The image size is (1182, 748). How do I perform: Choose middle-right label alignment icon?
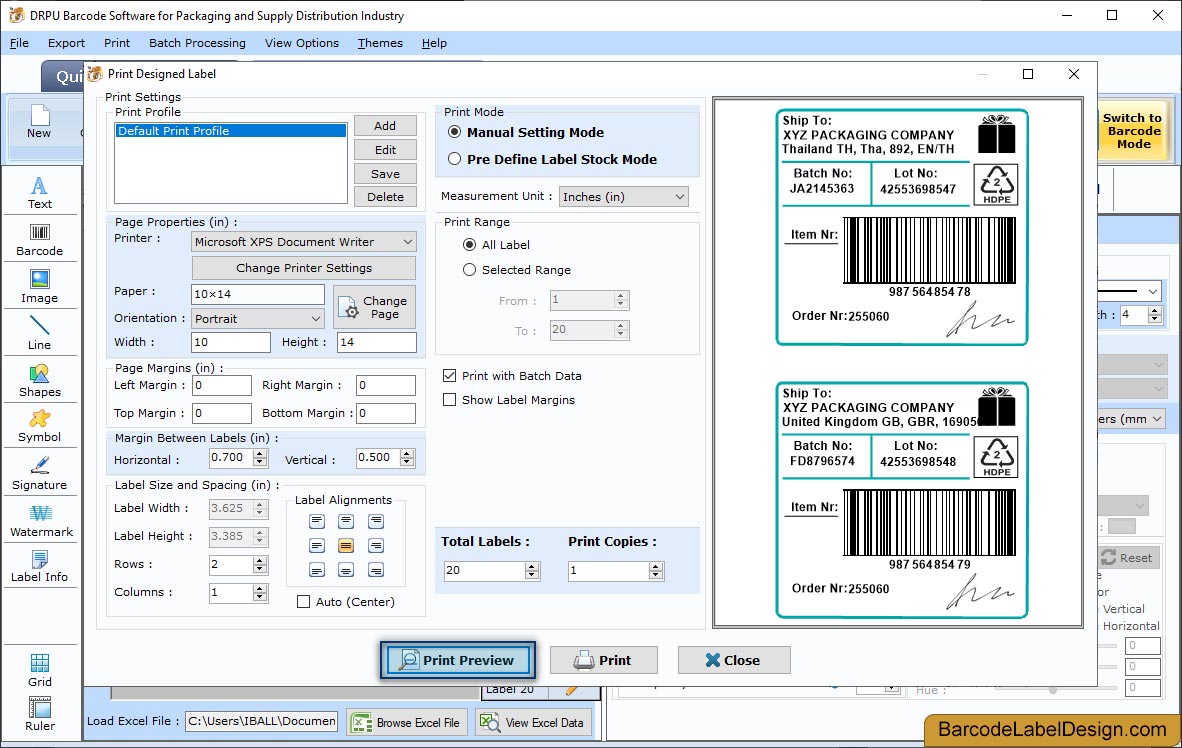(x=376, y=545)
